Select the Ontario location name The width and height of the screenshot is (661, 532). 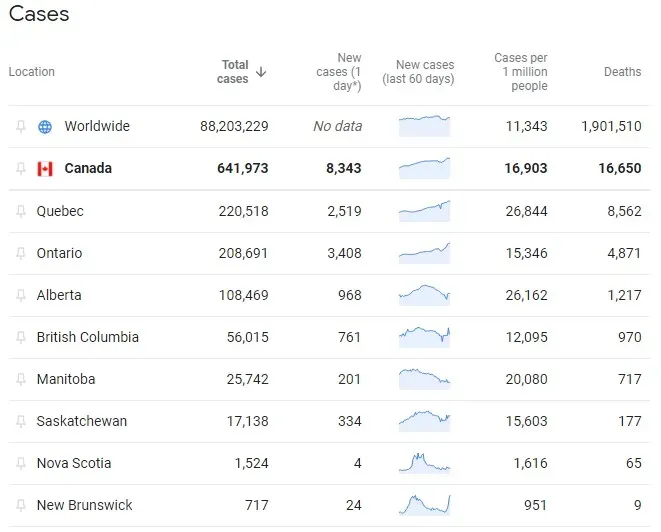tap(59, 253)
